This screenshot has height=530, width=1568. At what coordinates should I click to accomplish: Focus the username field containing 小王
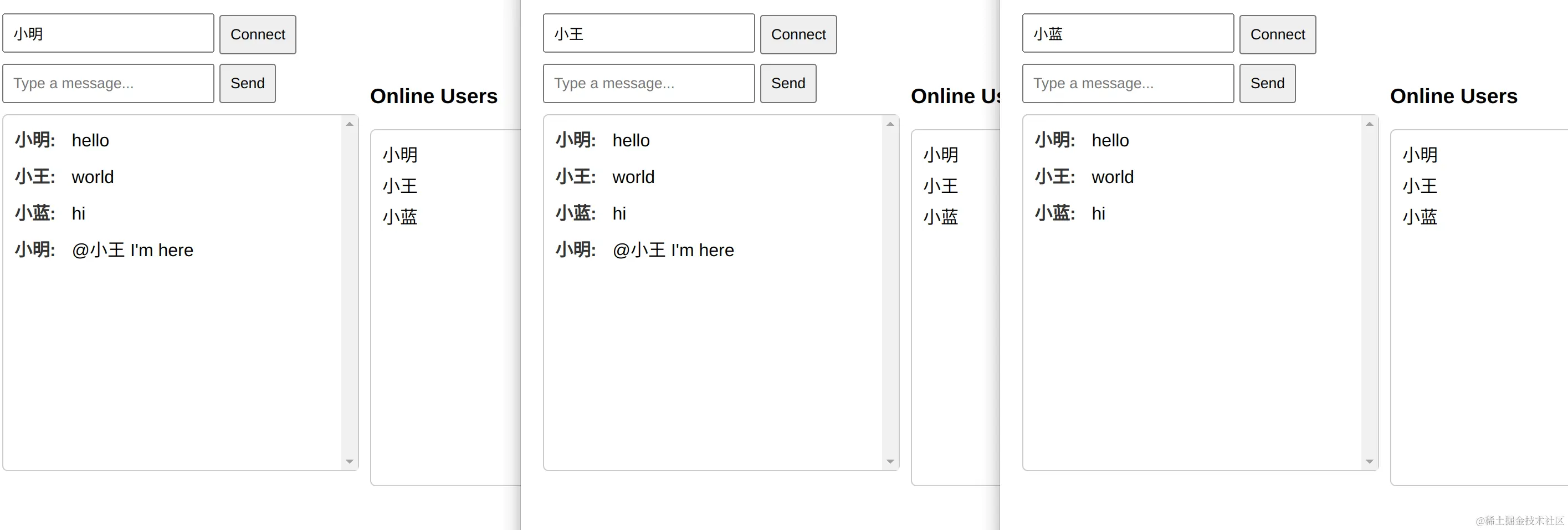649,33
